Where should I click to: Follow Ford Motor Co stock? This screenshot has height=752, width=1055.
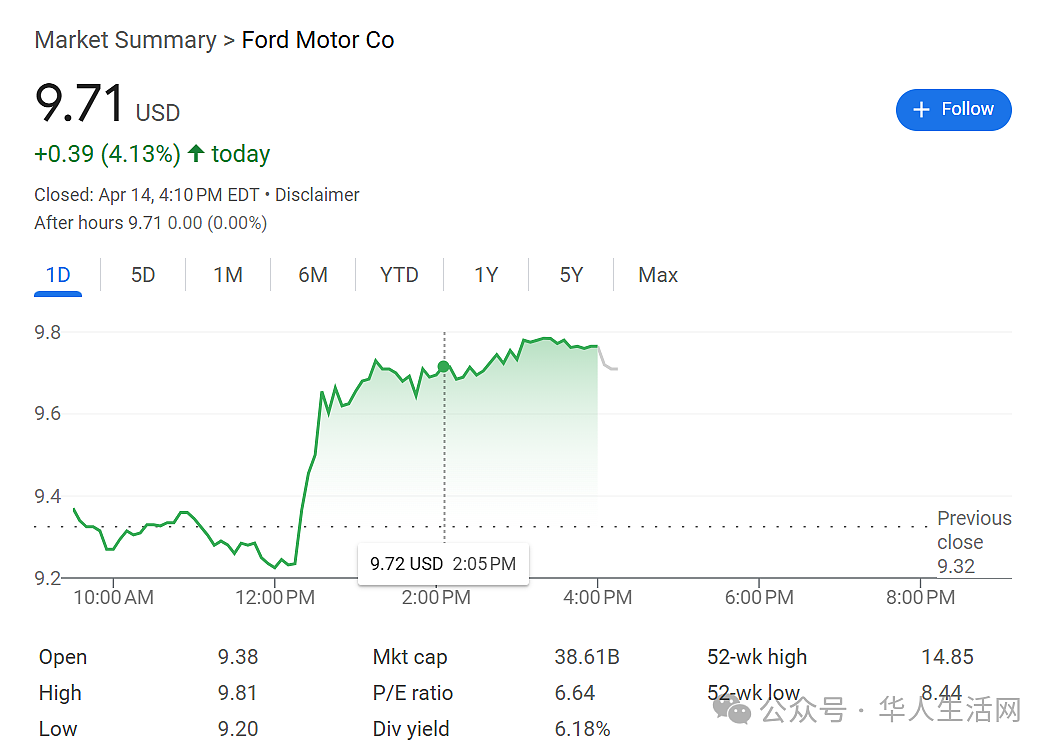click(953, 110)
